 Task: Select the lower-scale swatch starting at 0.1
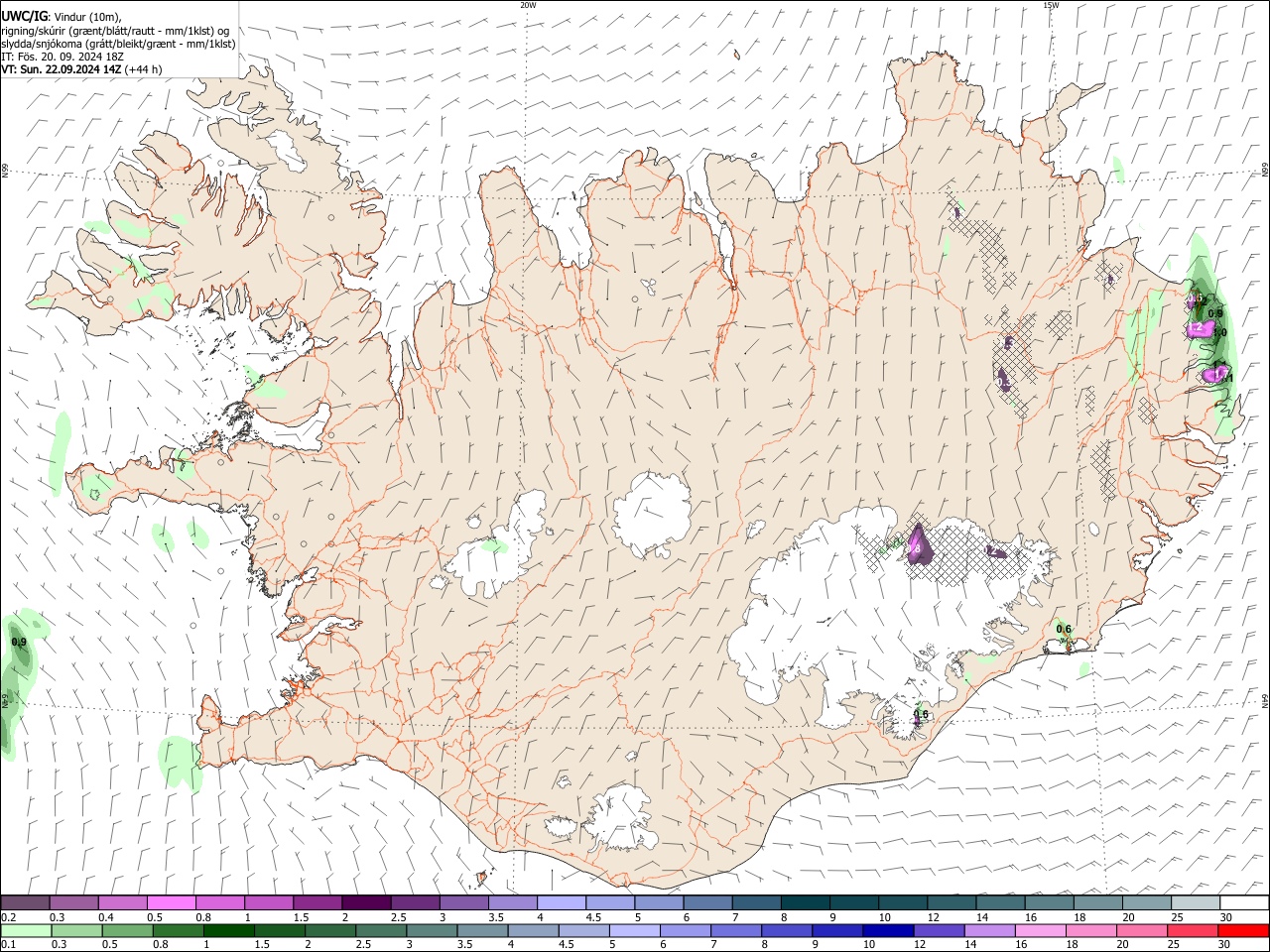(x=26, y=931)
